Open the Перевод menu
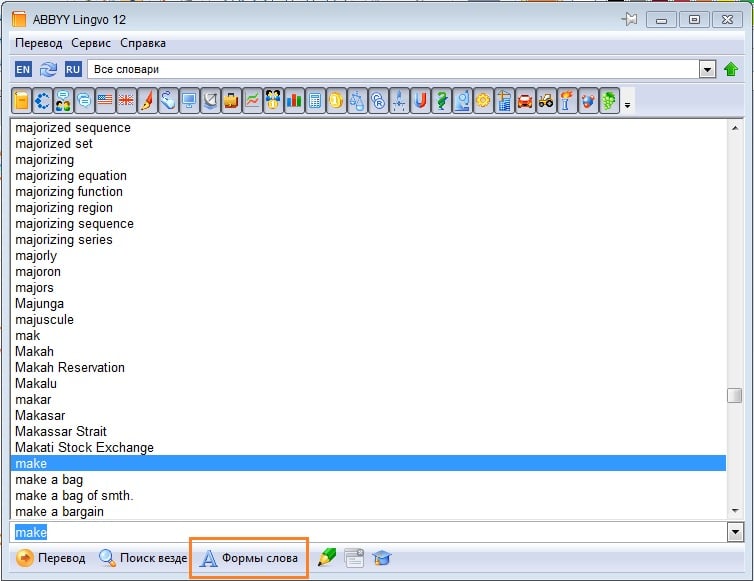This screenshot has width=754, height=581. (39, 43)
